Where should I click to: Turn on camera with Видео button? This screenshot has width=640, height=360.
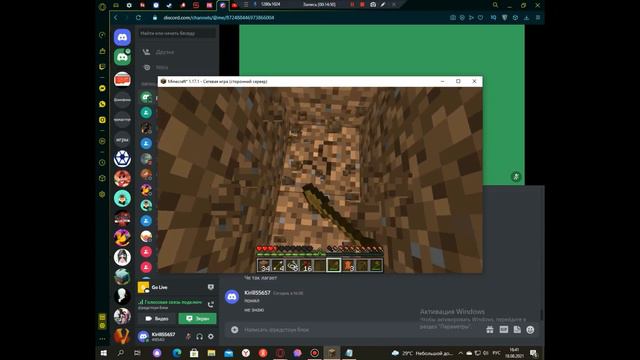pyautogui.click(x=157, y=318)
